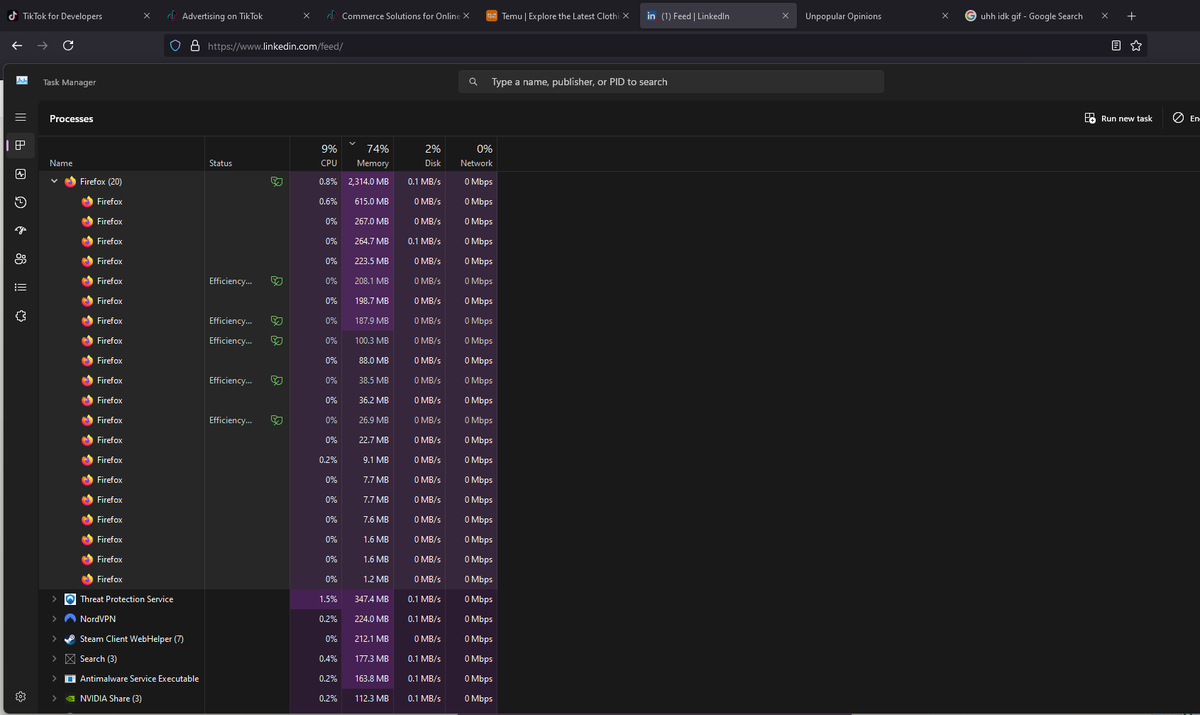Open the Services sidebar icon
This screenshot has height=715, width=1200.
tap(20, 315)
